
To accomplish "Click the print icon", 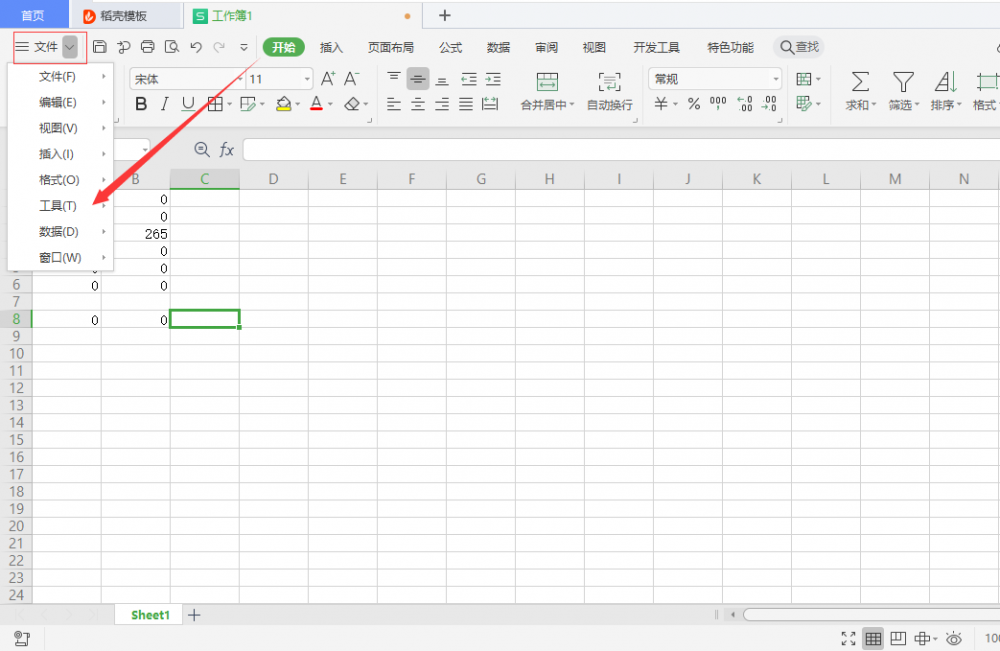I will click(x=148, y=47).
